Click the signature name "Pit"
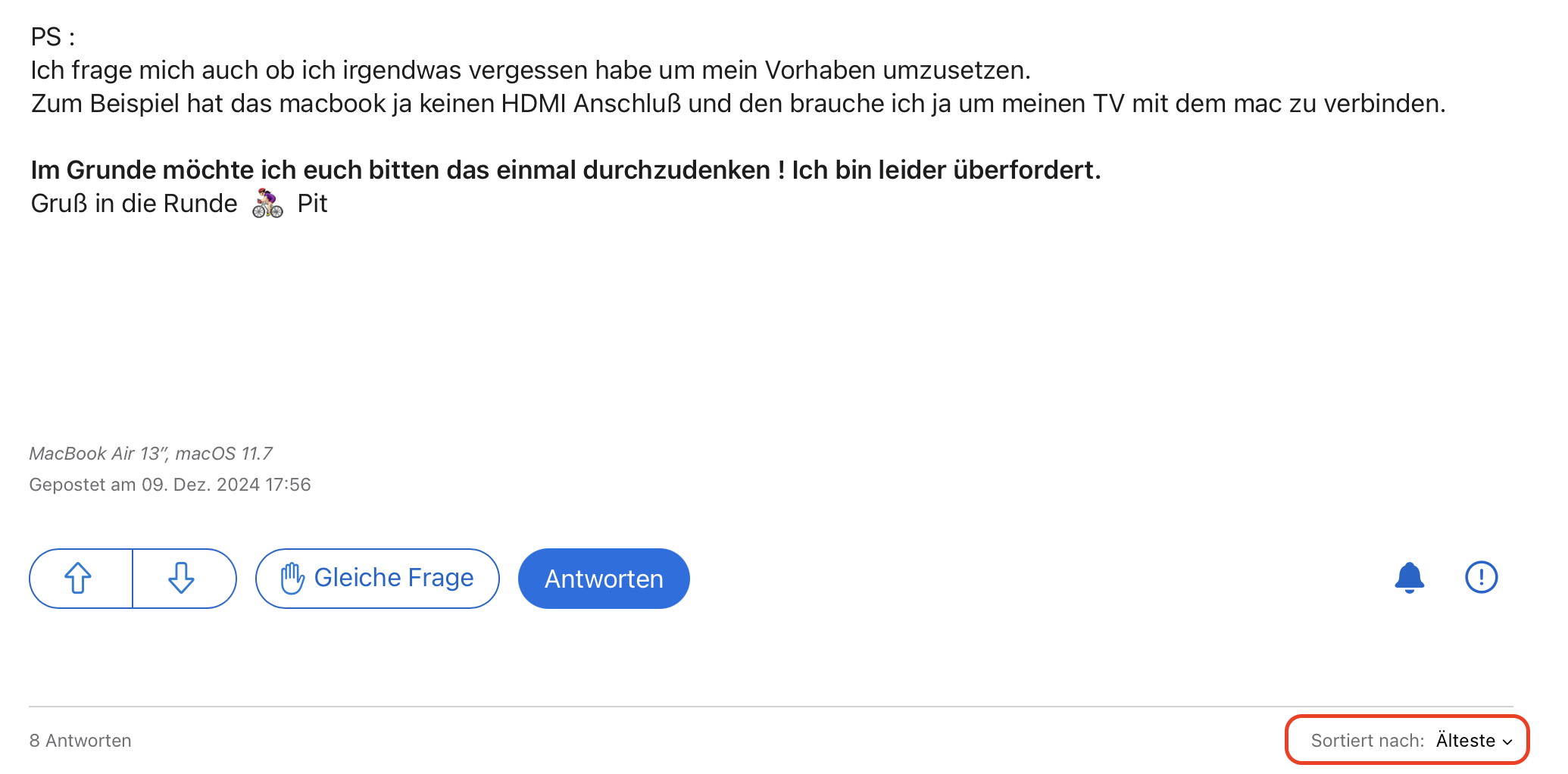The height and width of the screenshot is (774, 1568). 312,204
